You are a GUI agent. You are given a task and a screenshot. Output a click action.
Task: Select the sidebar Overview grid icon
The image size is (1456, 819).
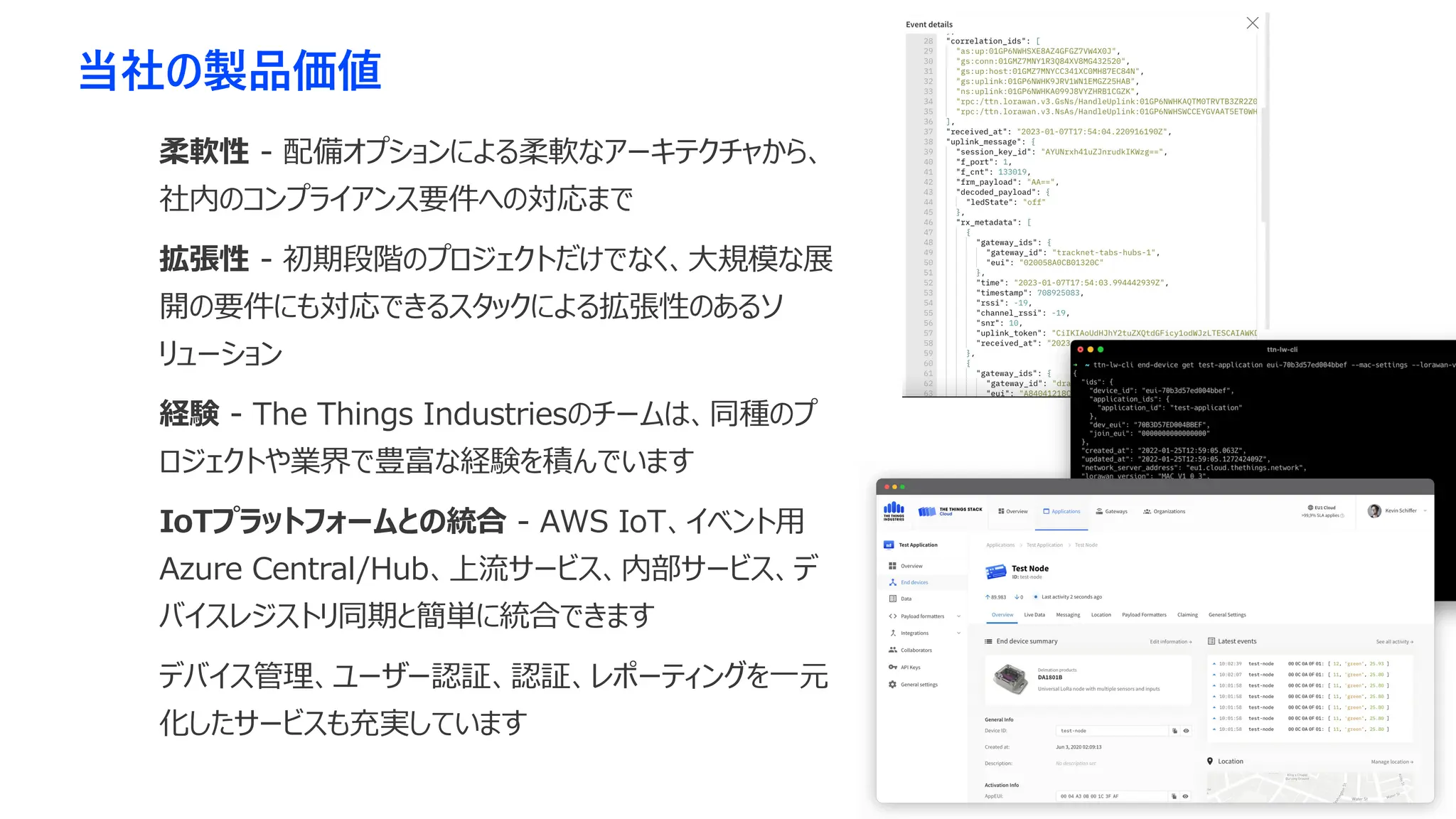pyautogui.click(x=892, y=566)
